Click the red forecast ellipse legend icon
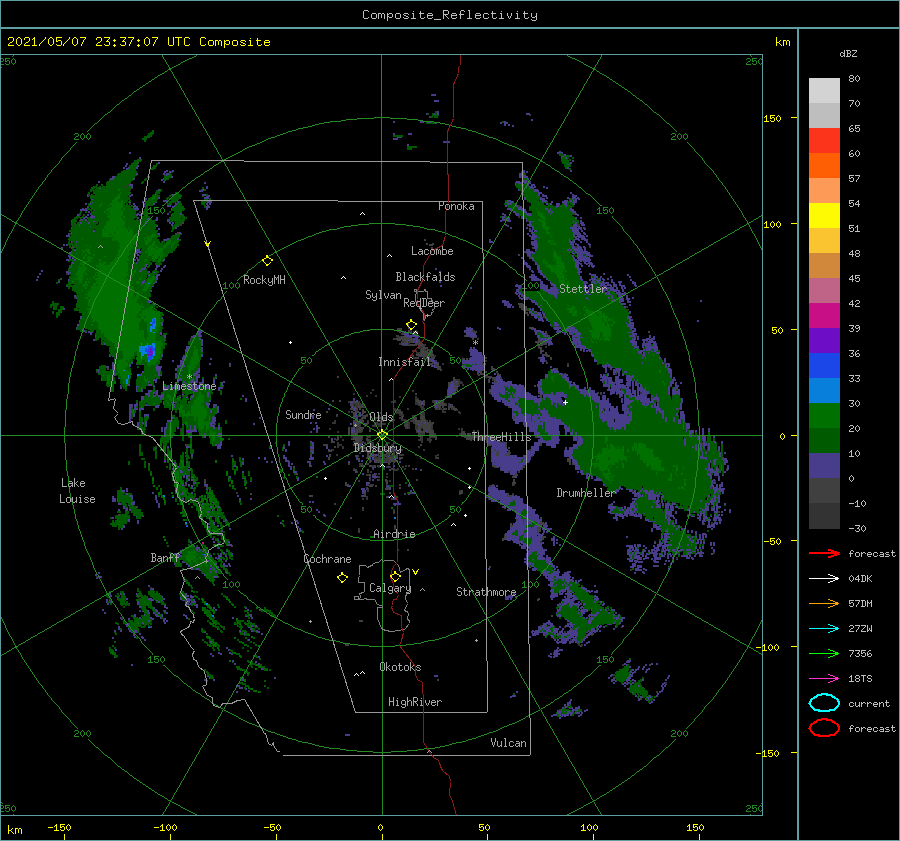The image size is (900, 841). click(x=824, y=728)
